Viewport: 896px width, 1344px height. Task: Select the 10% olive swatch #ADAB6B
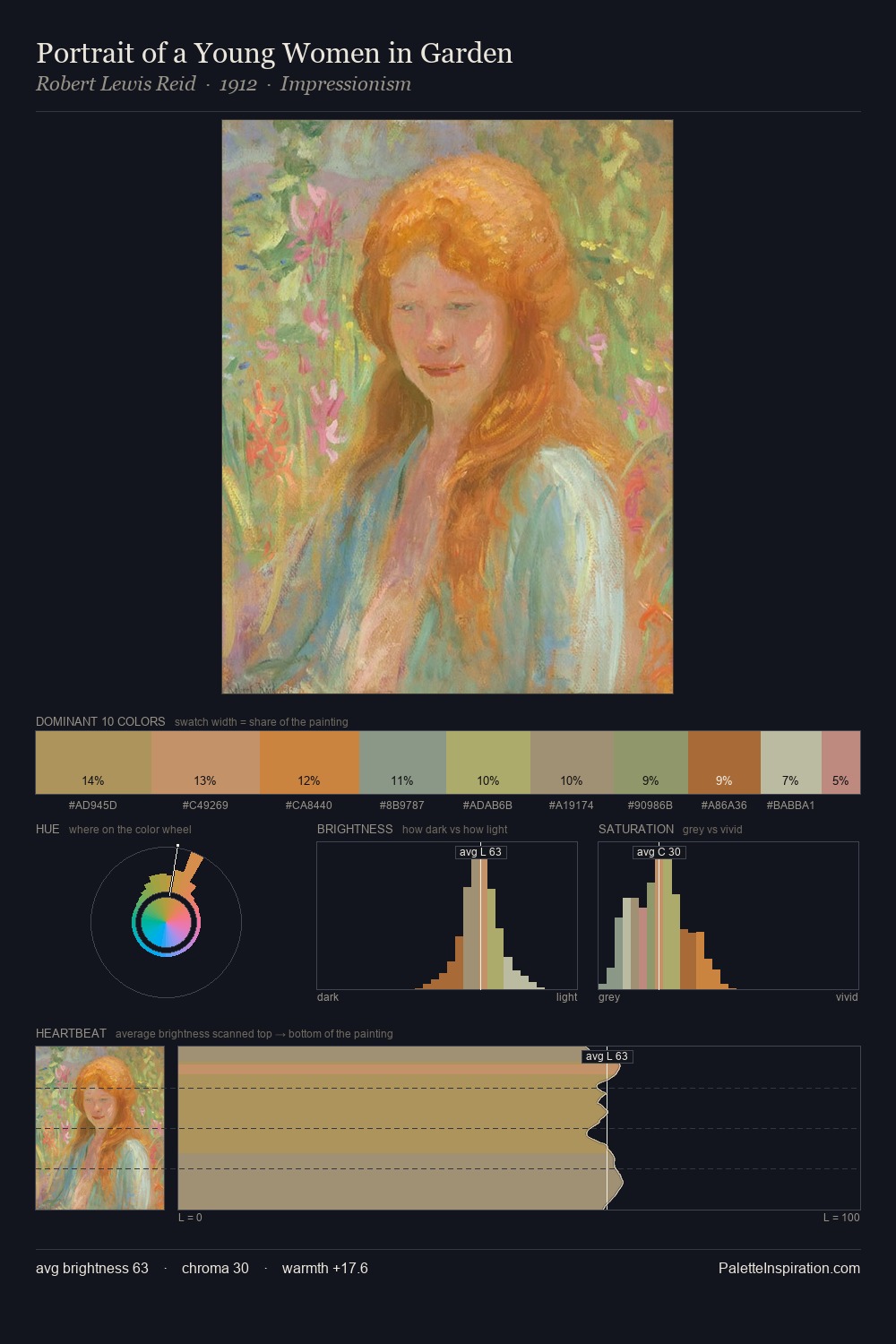(x=488, y=762)
